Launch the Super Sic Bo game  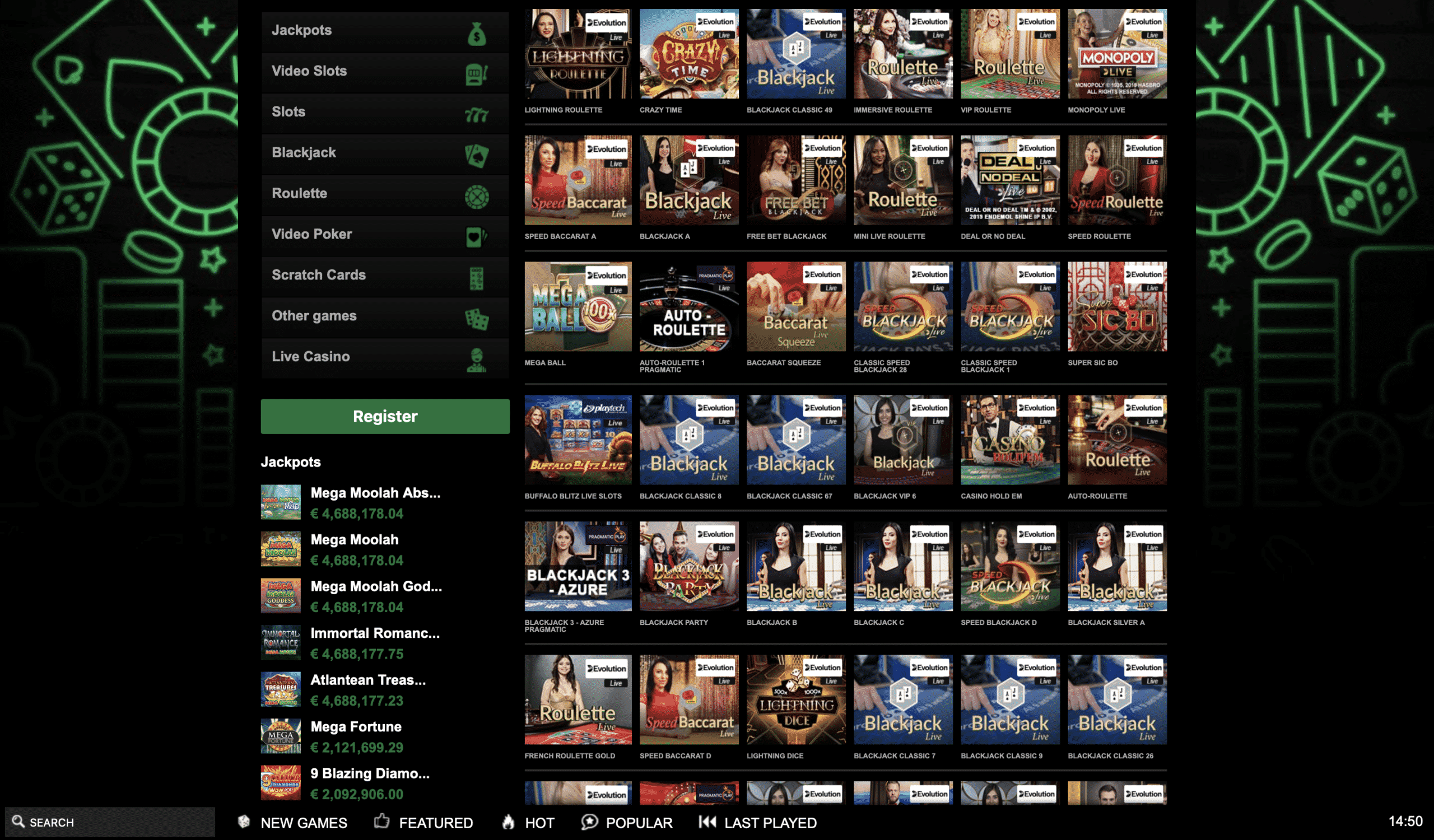(x=1116, y=306)
